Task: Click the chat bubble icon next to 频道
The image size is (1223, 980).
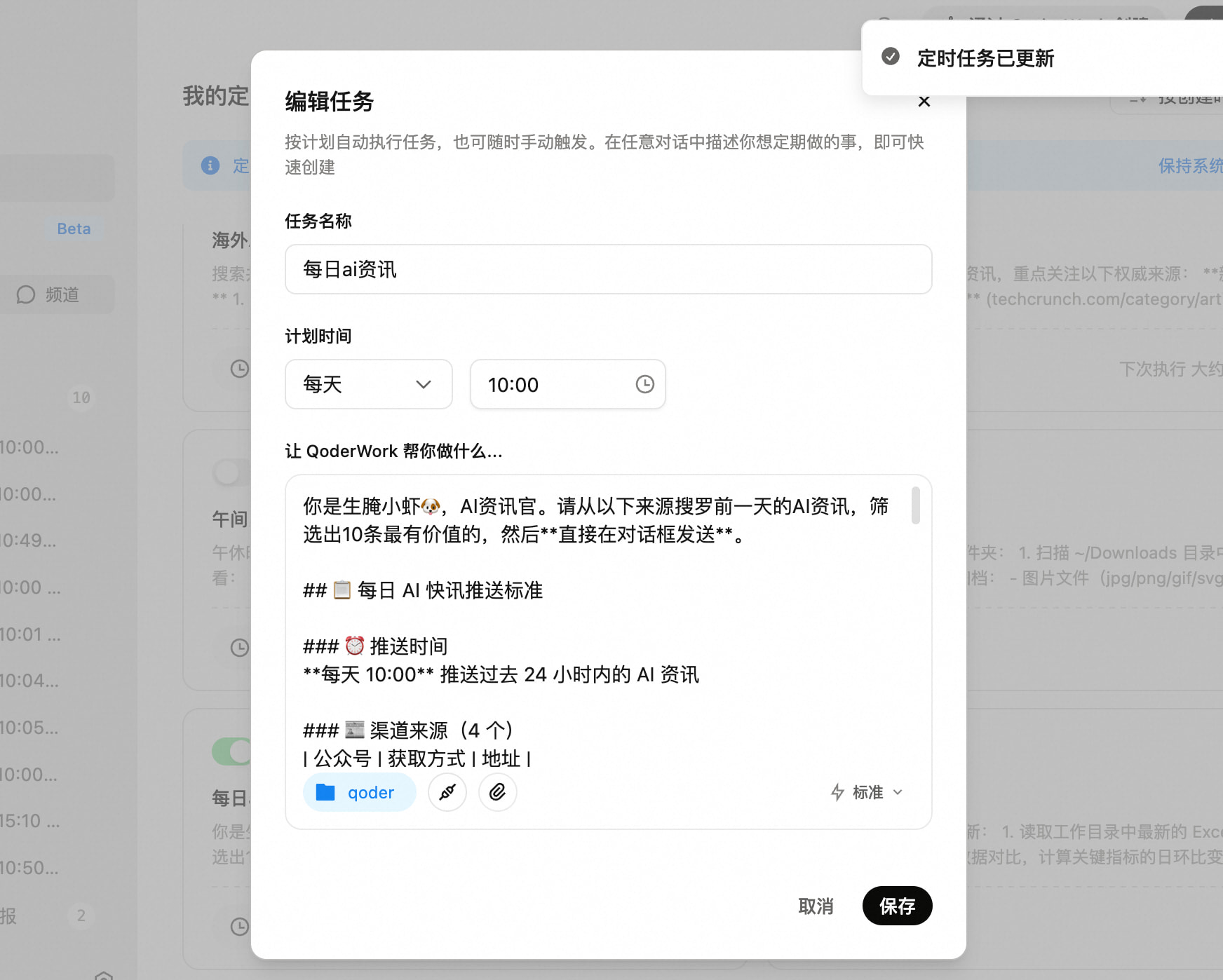Action: click(26, 294)
